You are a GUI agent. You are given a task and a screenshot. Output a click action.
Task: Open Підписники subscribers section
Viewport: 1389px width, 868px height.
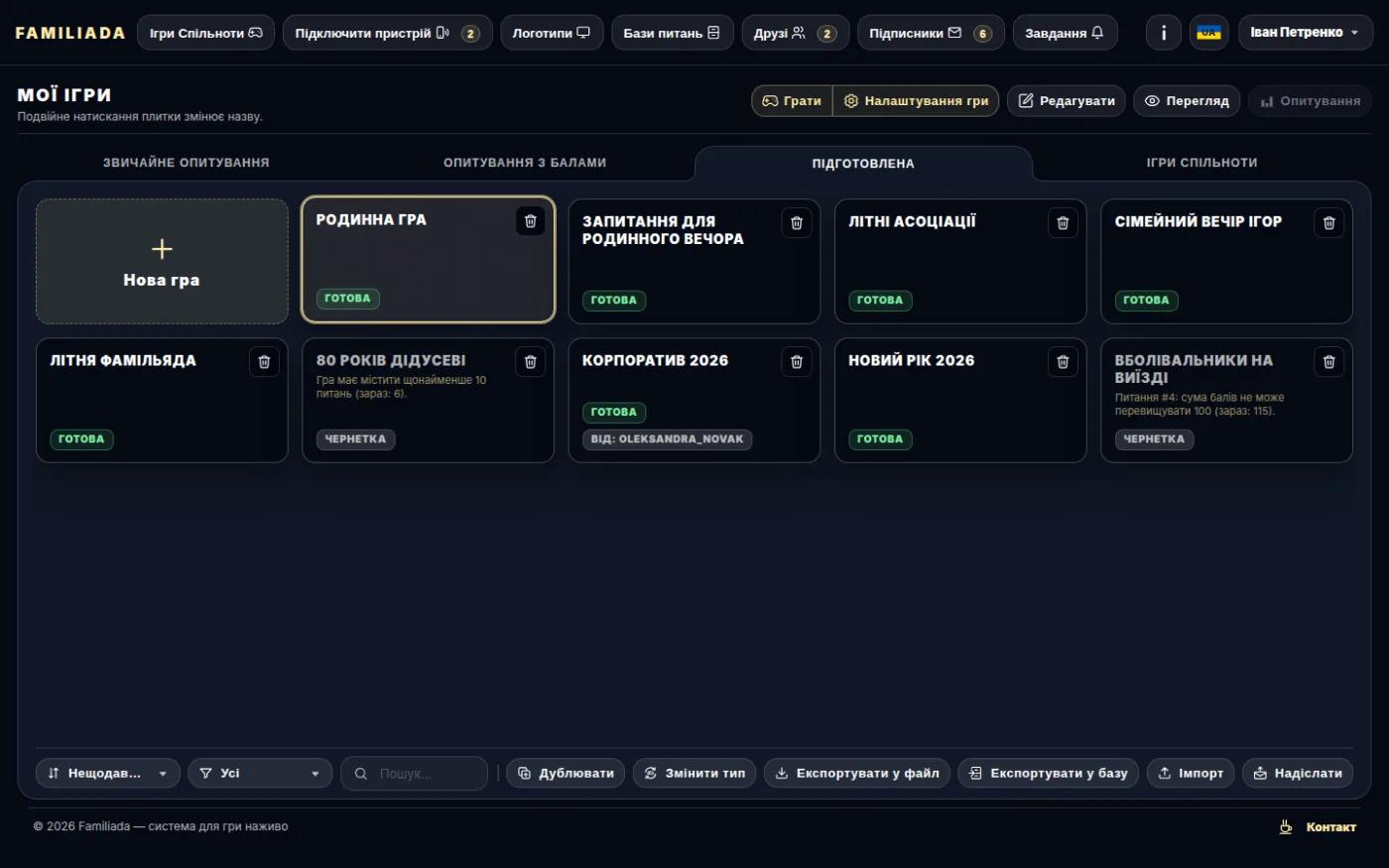[x=931, y=33]
